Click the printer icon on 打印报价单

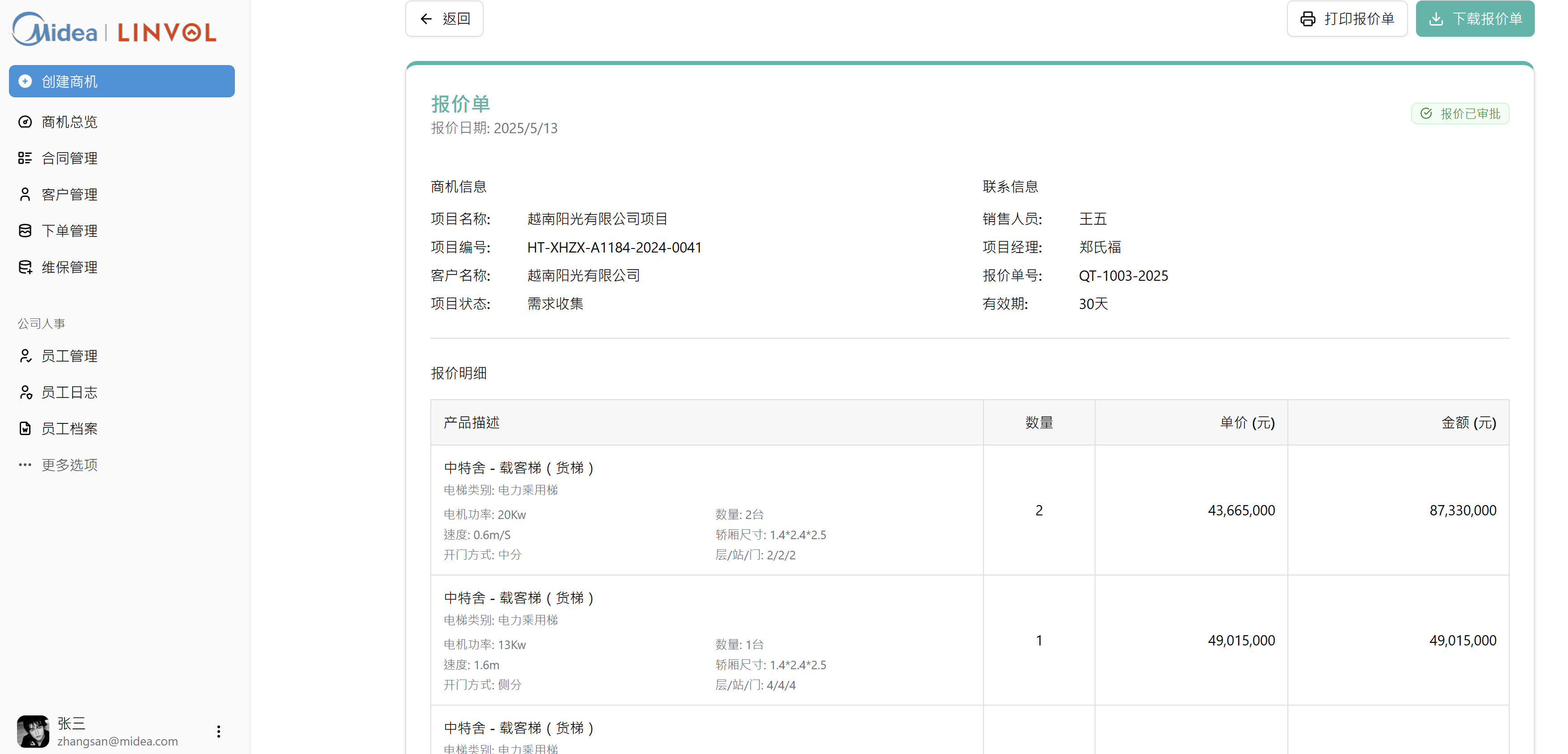point(1308,19)
